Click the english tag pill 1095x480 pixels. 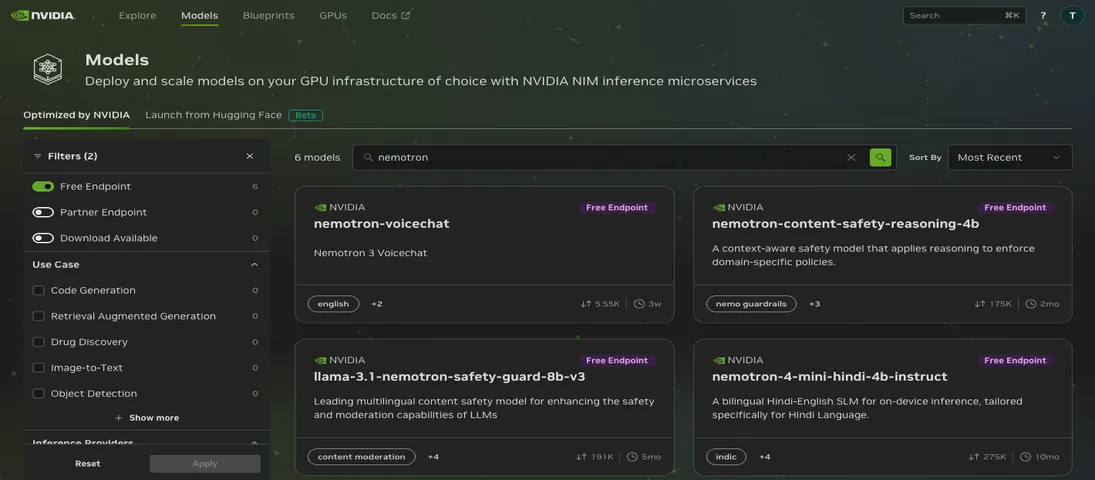(x=333, y=304)
